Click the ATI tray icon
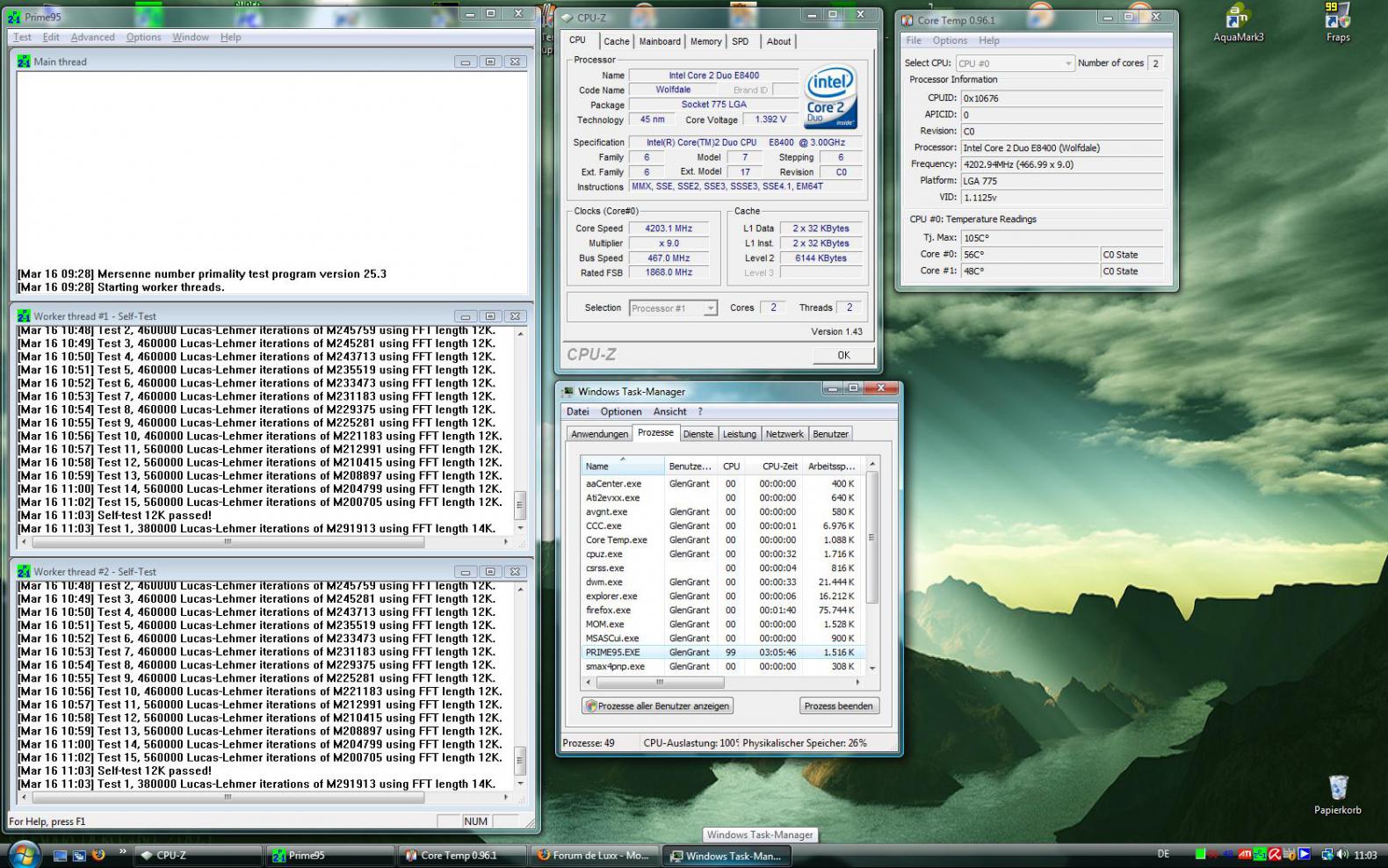This screenshot has width=1388, height=868. coord(1245,854)
